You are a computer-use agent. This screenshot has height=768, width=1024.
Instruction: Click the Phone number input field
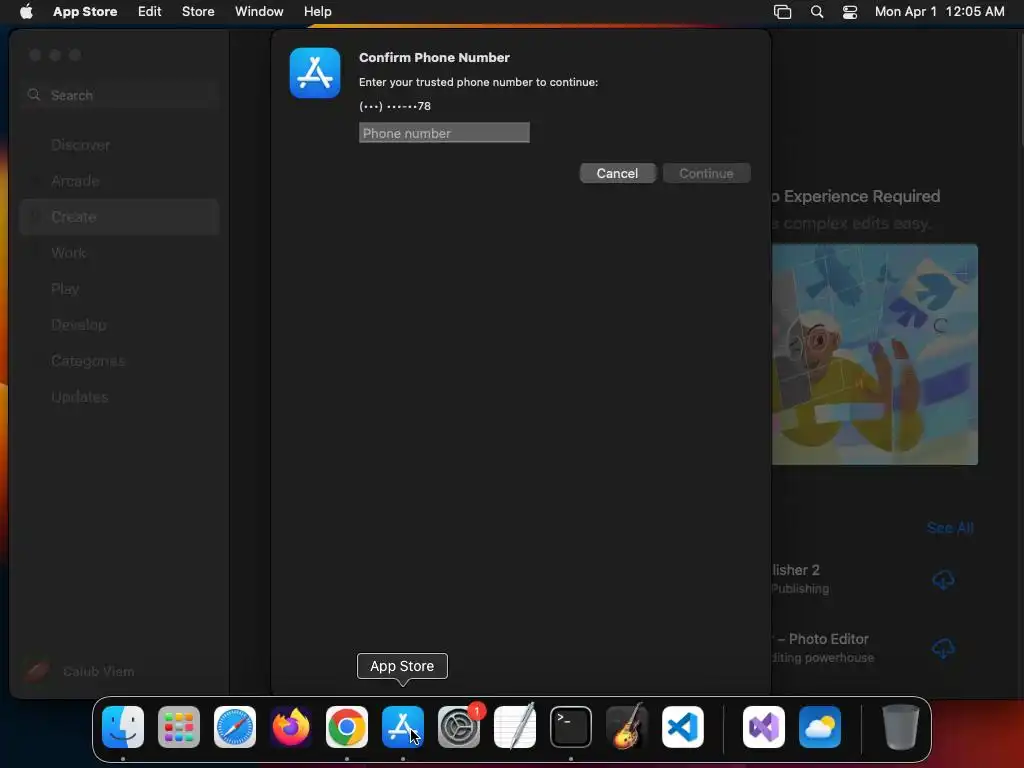tap(444, 133)
